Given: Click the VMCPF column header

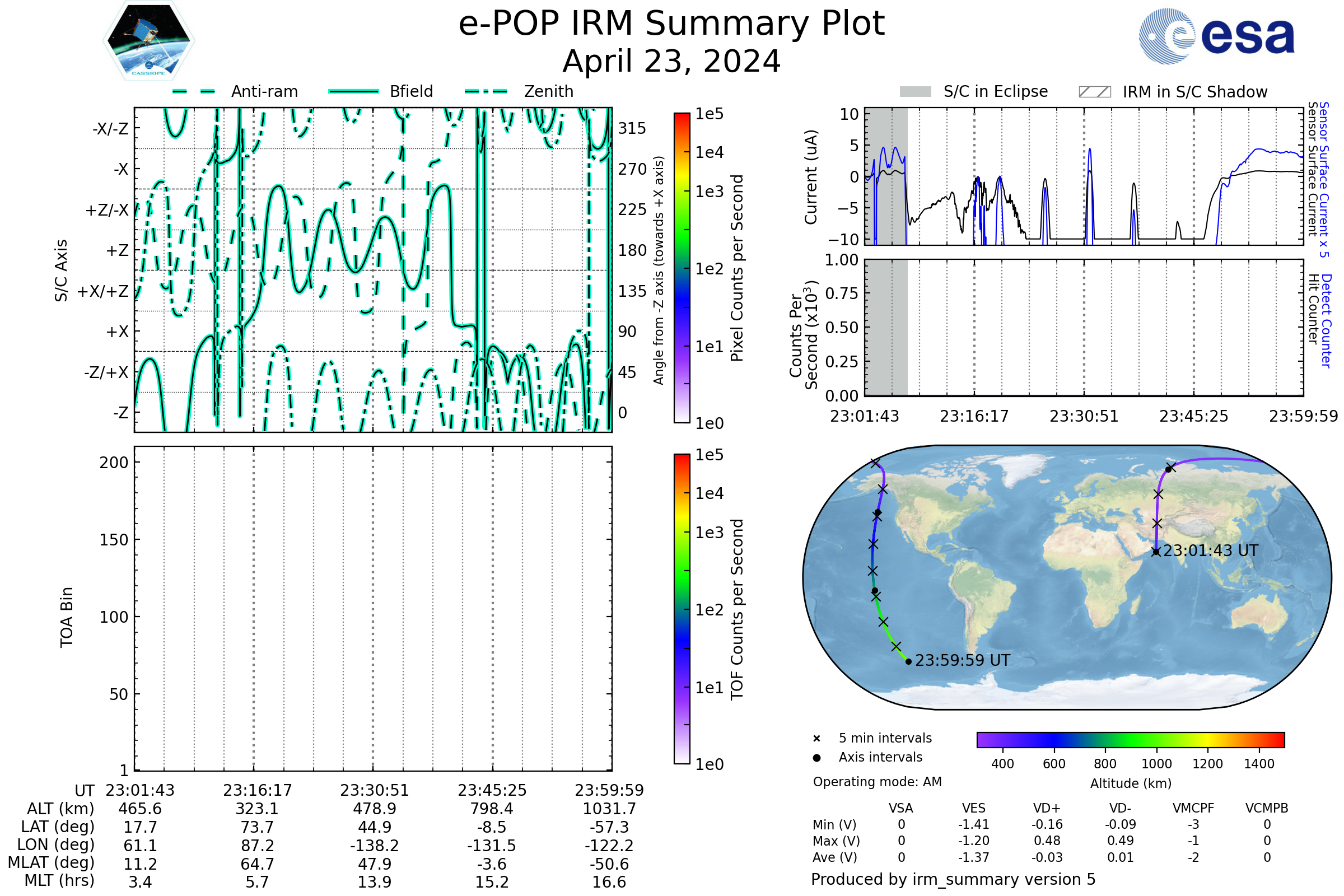Looking at the screenshot, I should click(x=1193, y=808).
